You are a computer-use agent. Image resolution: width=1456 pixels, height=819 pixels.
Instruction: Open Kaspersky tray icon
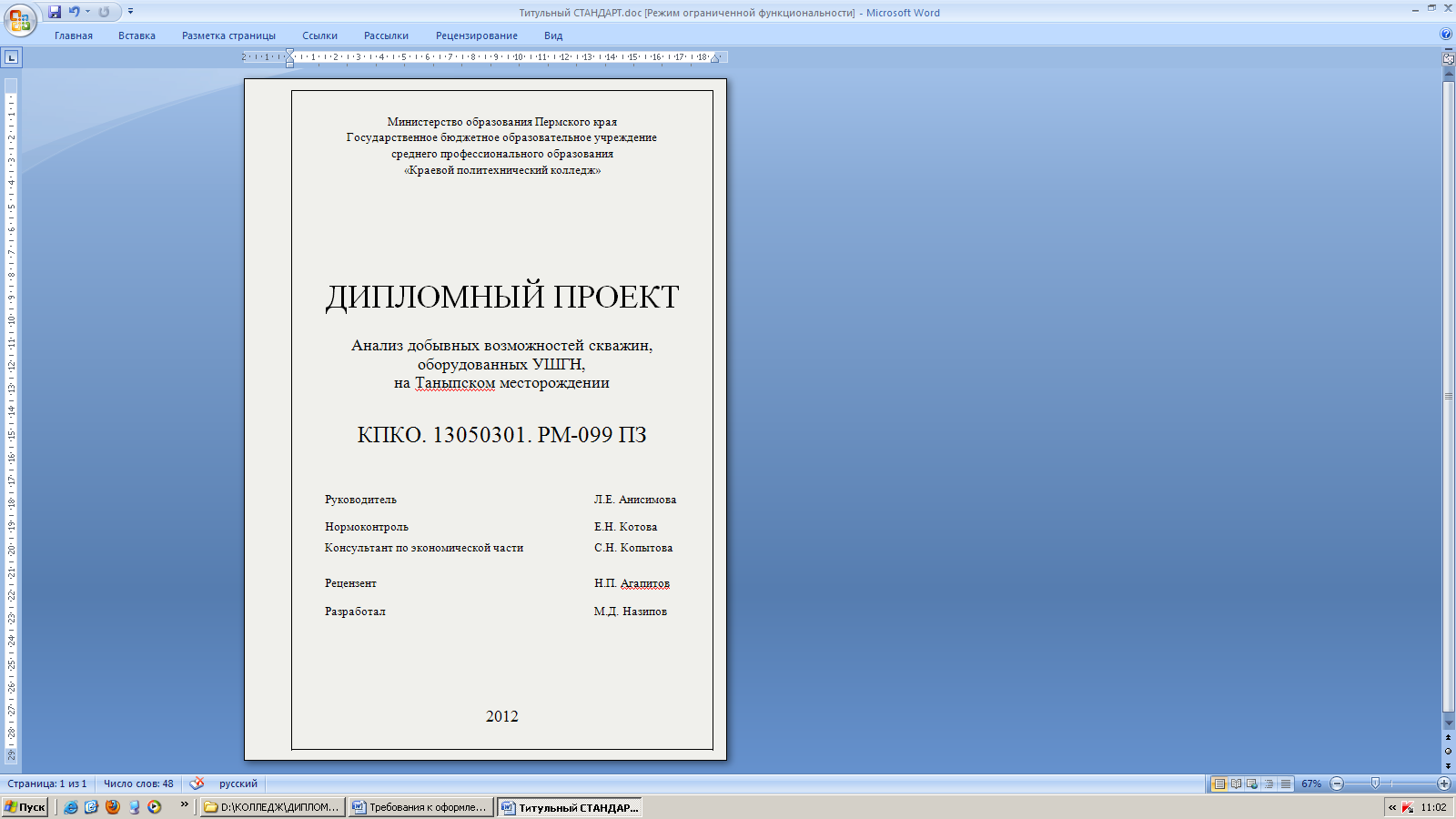point(1408,807)
